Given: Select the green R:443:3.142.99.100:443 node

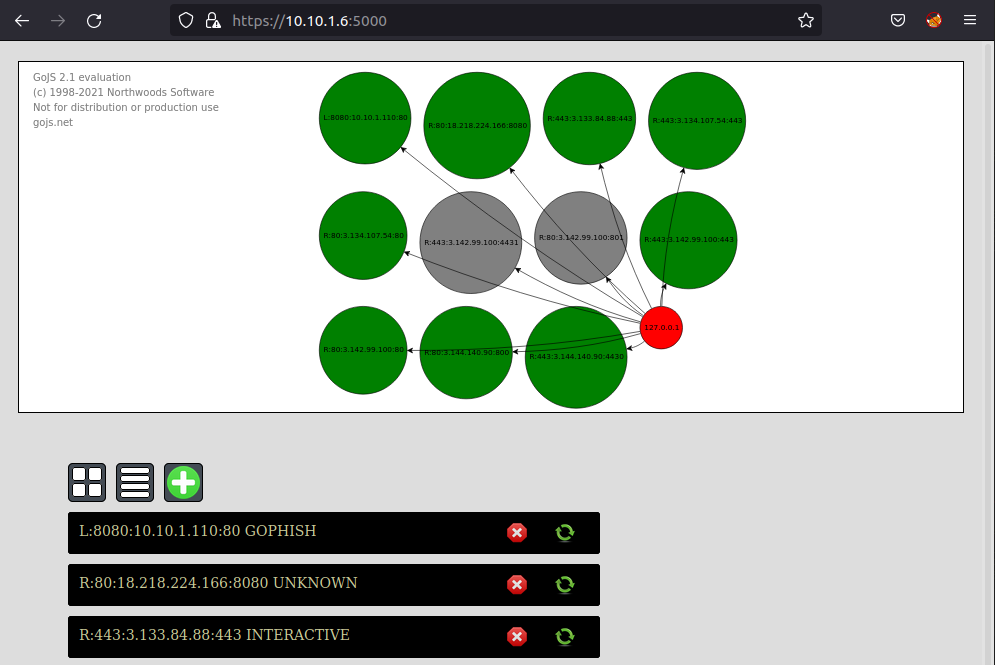Looking at the screenshot, I should point(689,240).
